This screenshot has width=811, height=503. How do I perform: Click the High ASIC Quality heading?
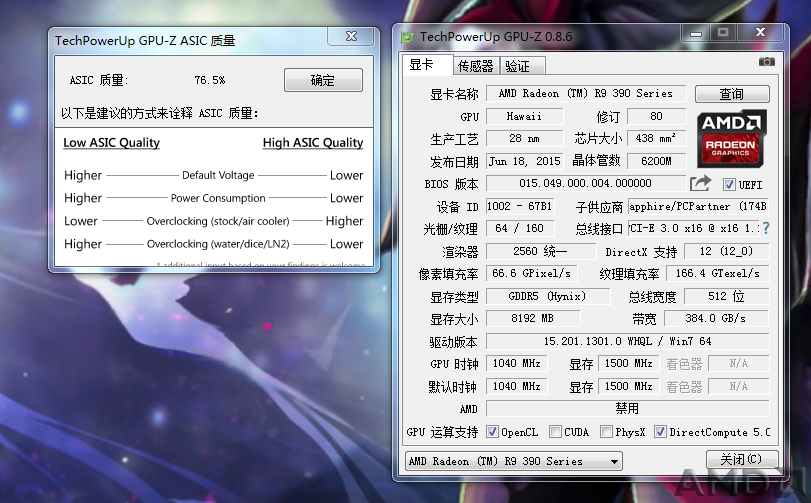point(313,143)
